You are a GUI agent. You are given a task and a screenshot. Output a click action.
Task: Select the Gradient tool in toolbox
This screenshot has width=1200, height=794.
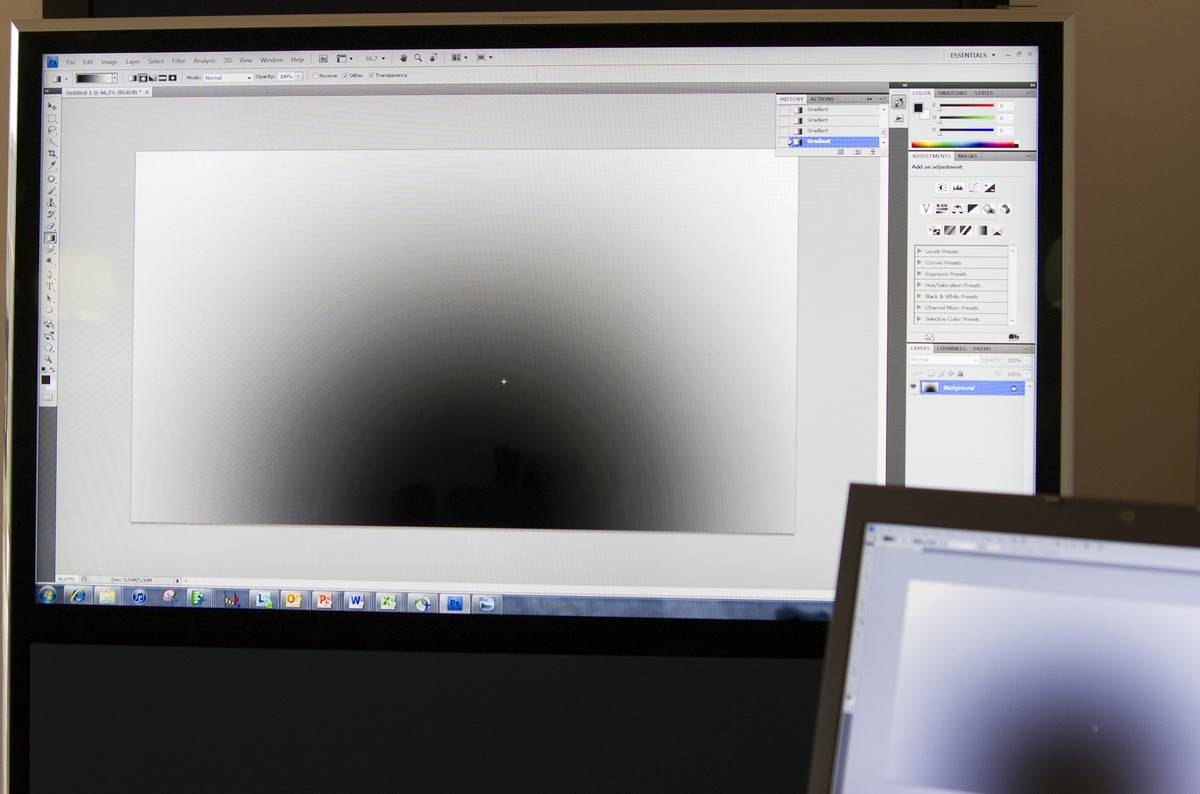tap(51, 238)
